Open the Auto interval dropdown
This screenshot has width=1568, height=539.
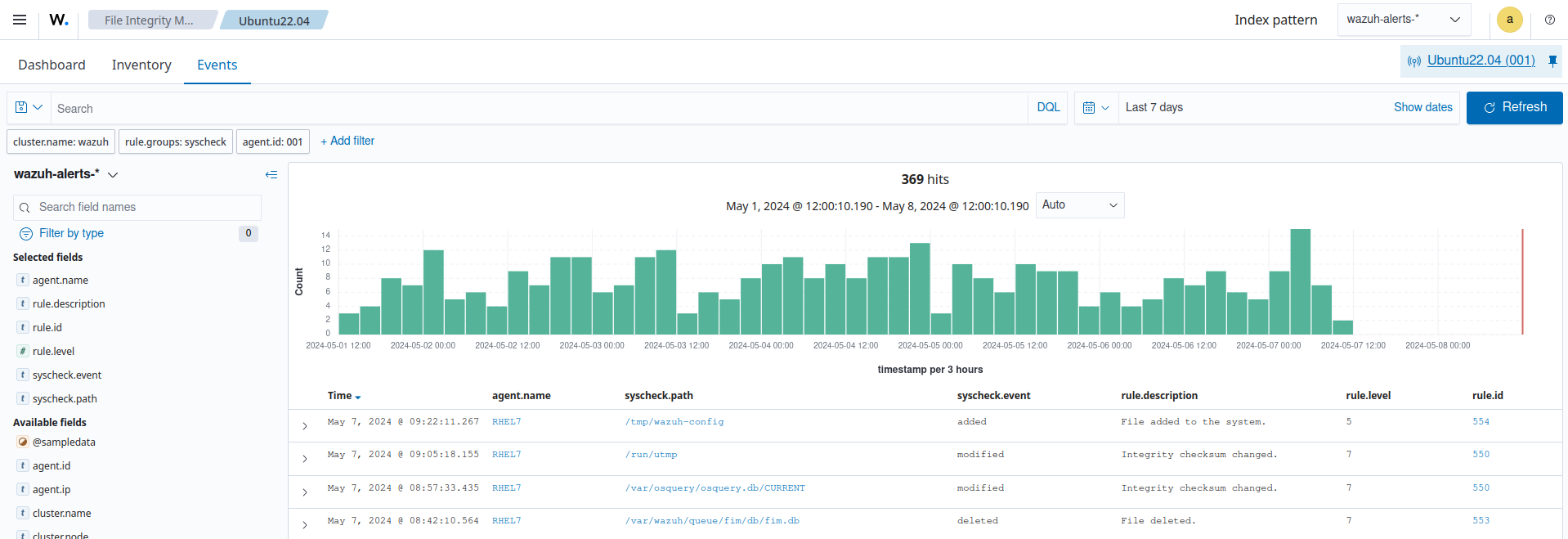click(x=1079, y=205)
